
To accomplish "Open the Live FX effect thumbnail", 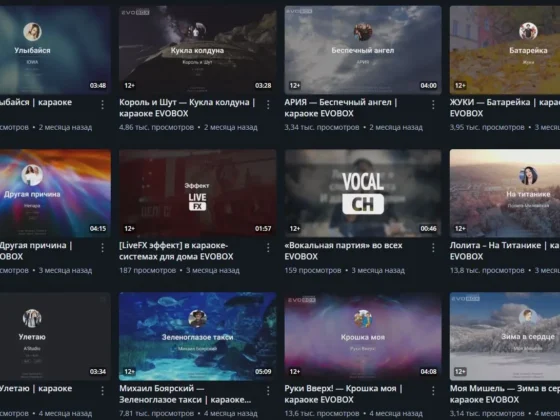I will coord(198,193).
